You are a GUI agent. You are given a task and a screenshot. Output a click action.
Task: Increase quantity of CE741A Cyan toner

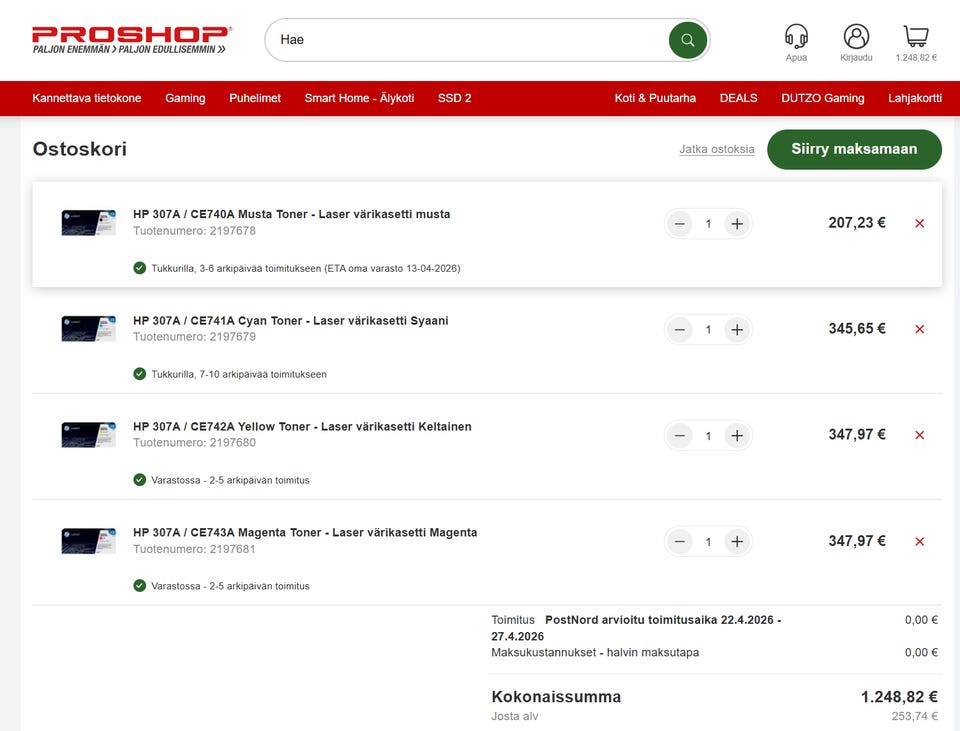(x=737, y=329)
